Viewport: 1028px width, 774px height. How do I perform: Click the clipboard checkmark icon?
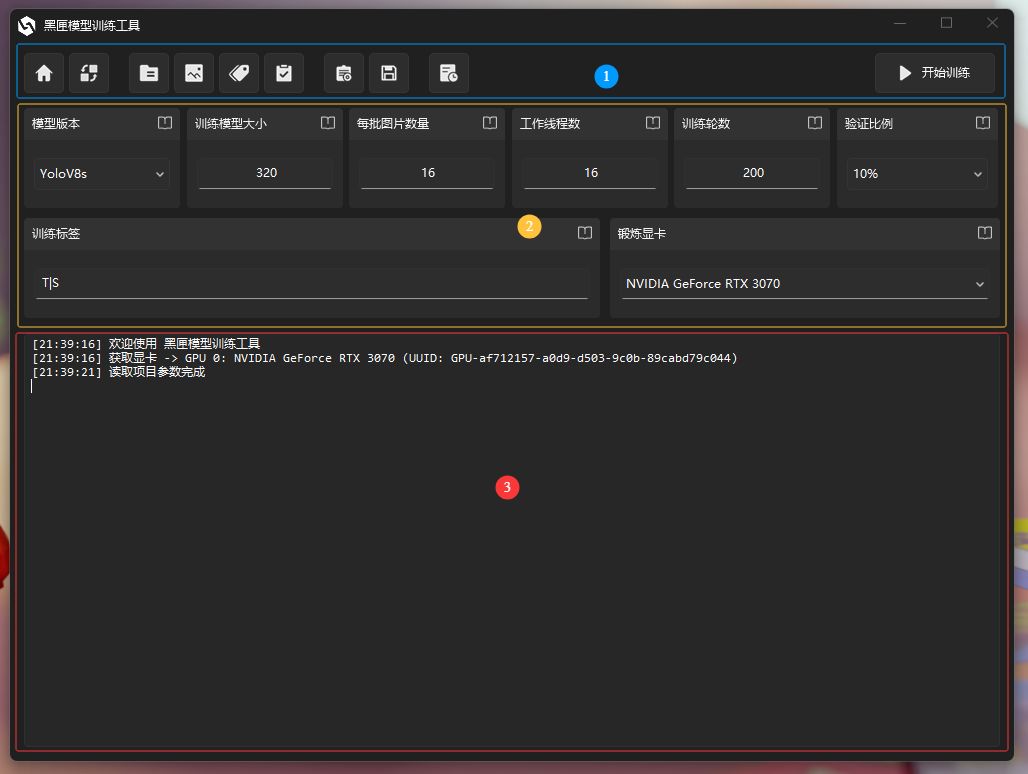point(284,73)
